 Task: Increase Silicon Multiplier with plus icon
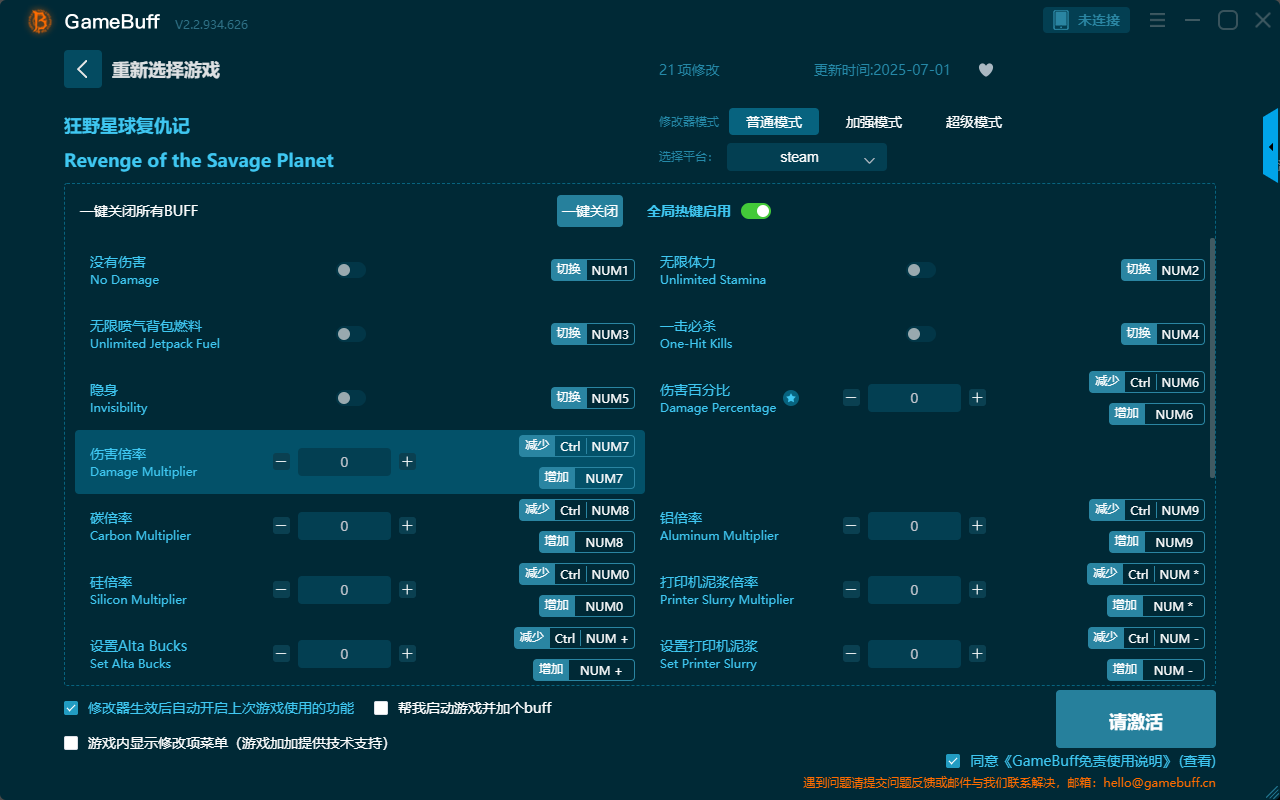(407, 590)
